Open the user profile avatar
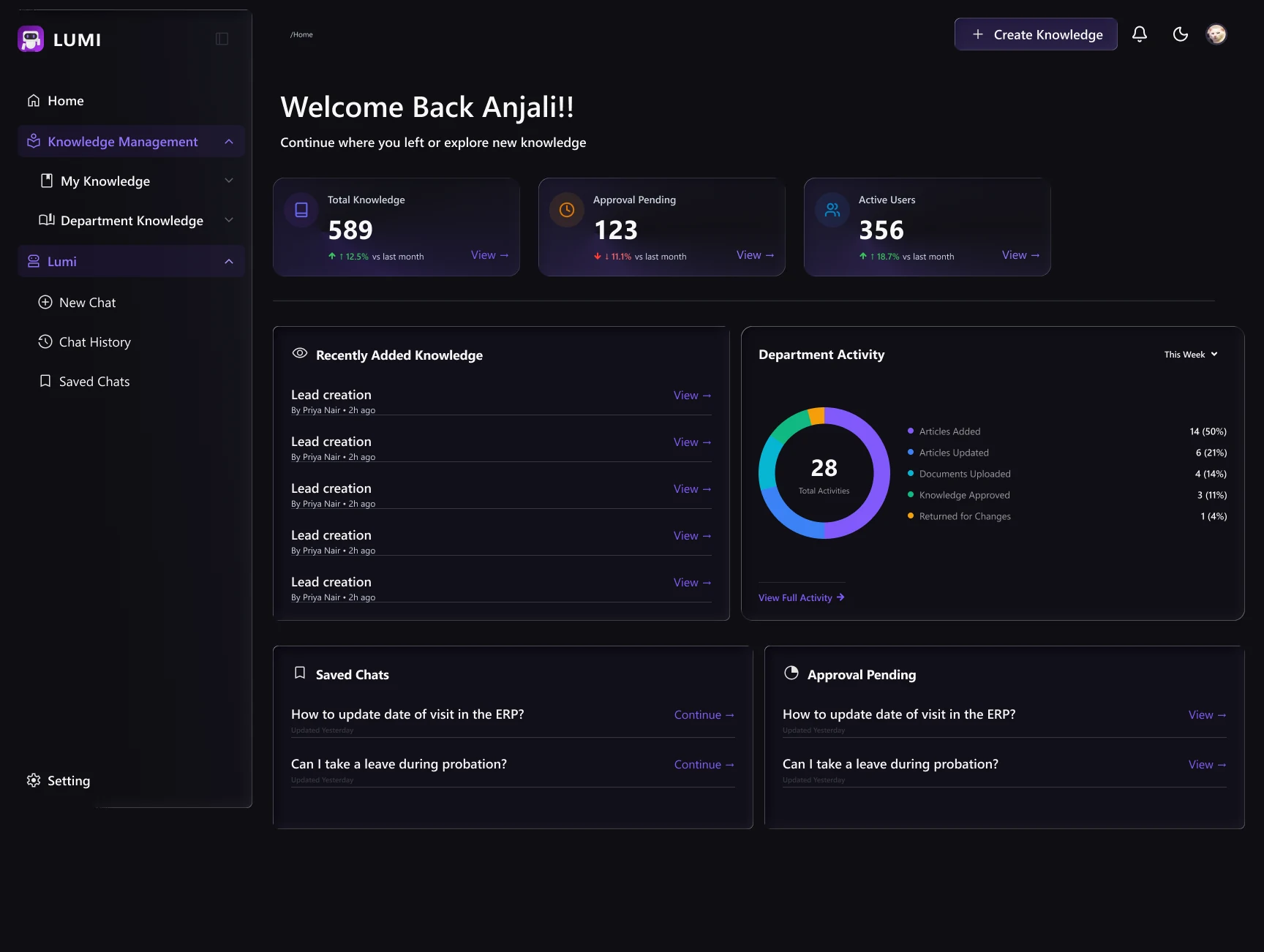Image resolution: width=1264 pixels, height=952 pixels. pos(1216,34)
